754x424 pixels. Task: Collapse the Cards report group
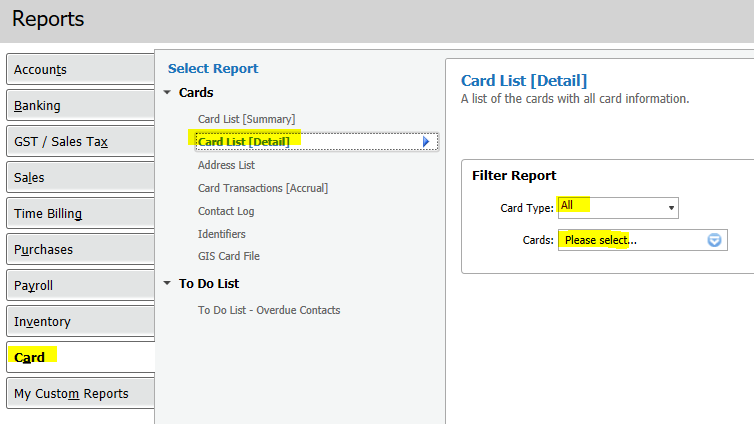click(167, 93)
